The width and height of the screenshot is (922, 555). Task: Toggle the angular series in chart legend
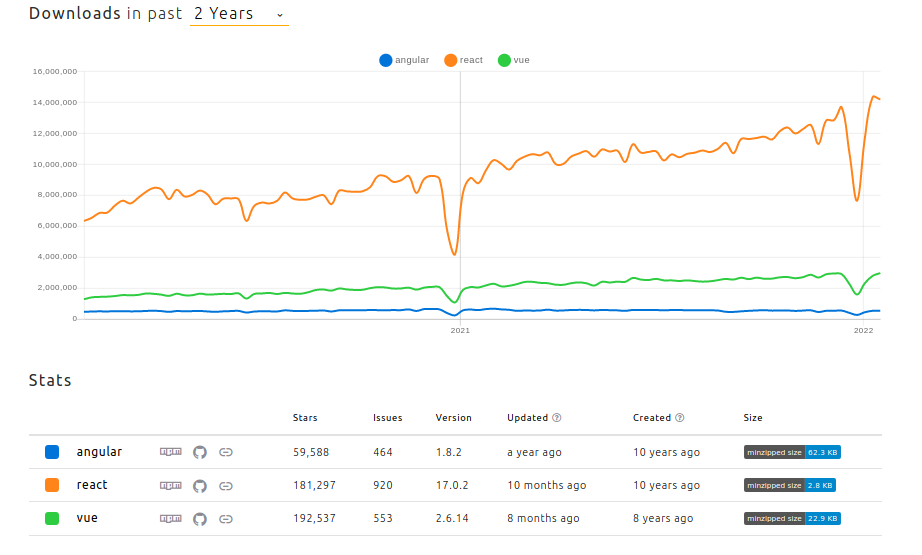[404, 60]
